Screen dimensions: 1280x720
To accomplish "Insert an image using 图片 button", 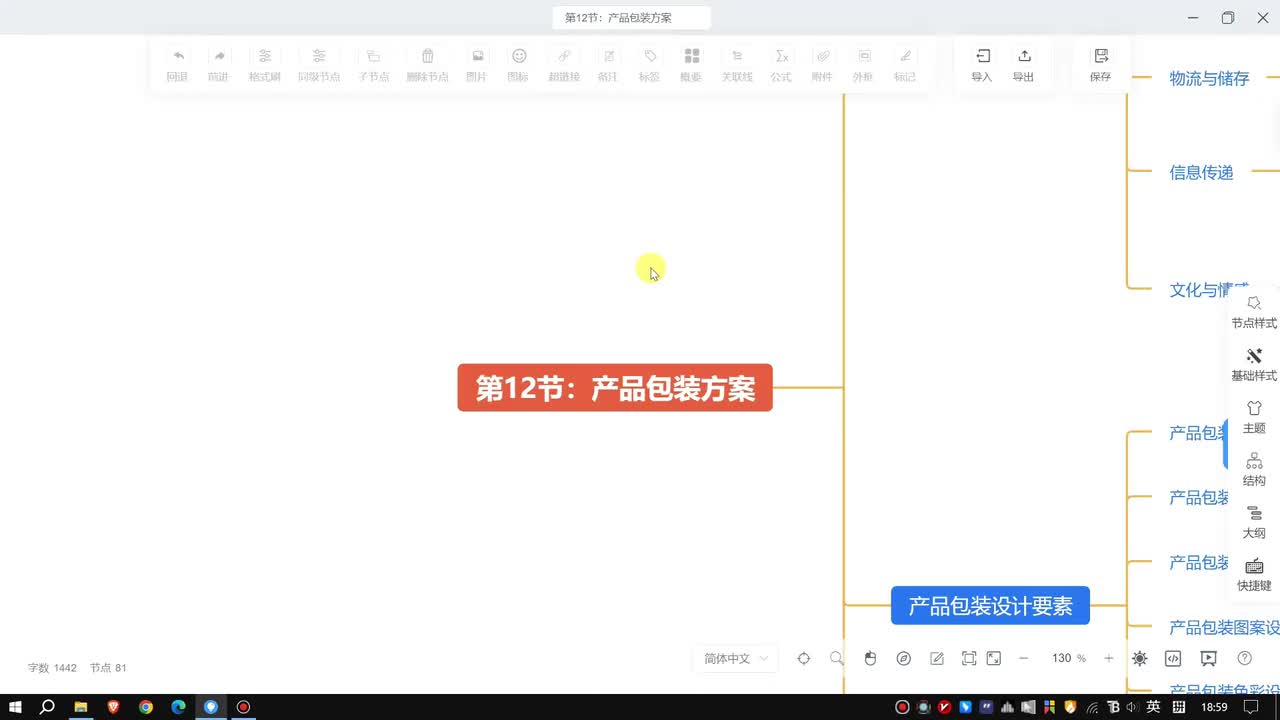I will [x=477, y=65].
